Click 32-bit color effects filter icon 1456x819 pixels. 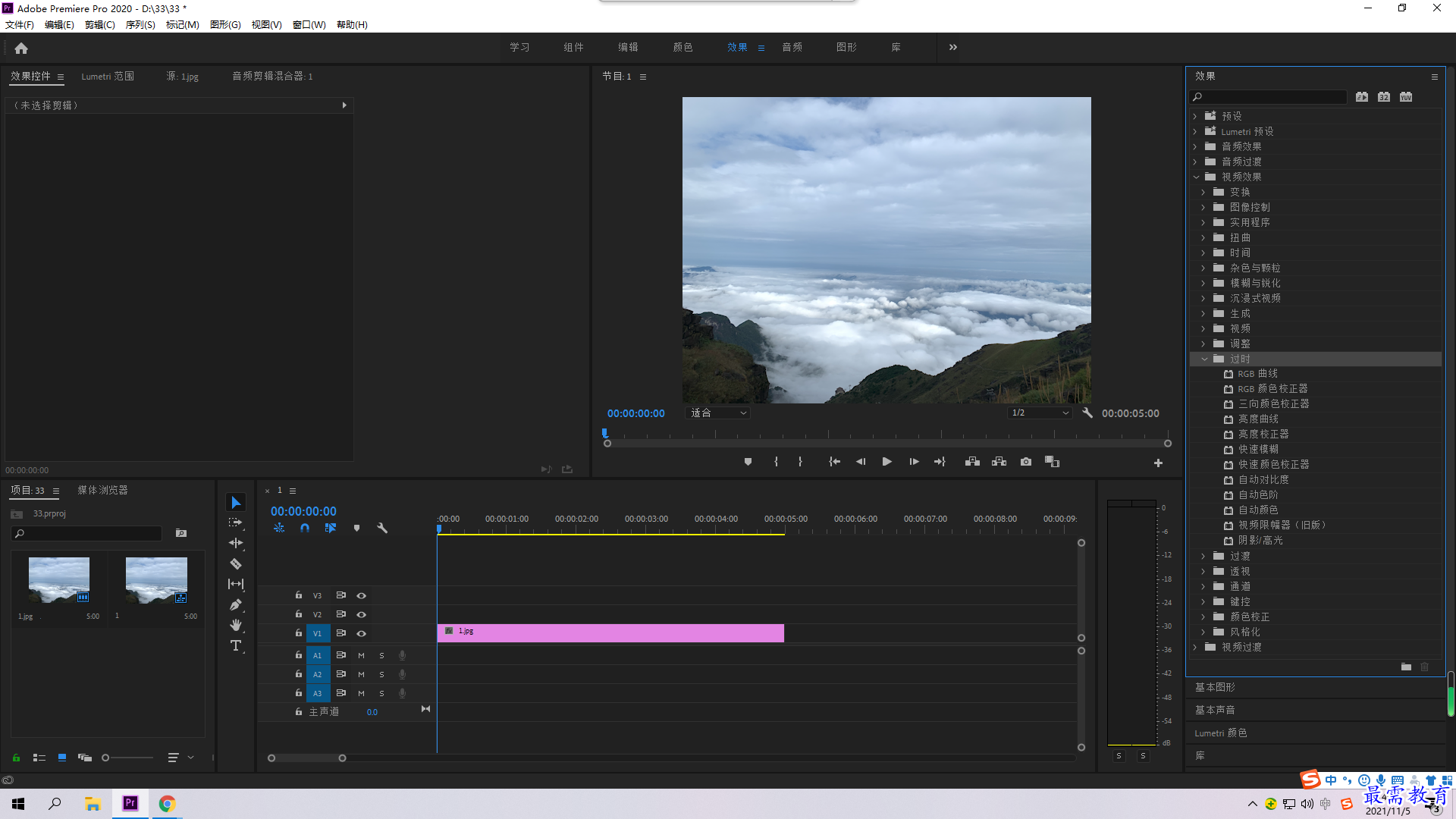click(1384, 97)
